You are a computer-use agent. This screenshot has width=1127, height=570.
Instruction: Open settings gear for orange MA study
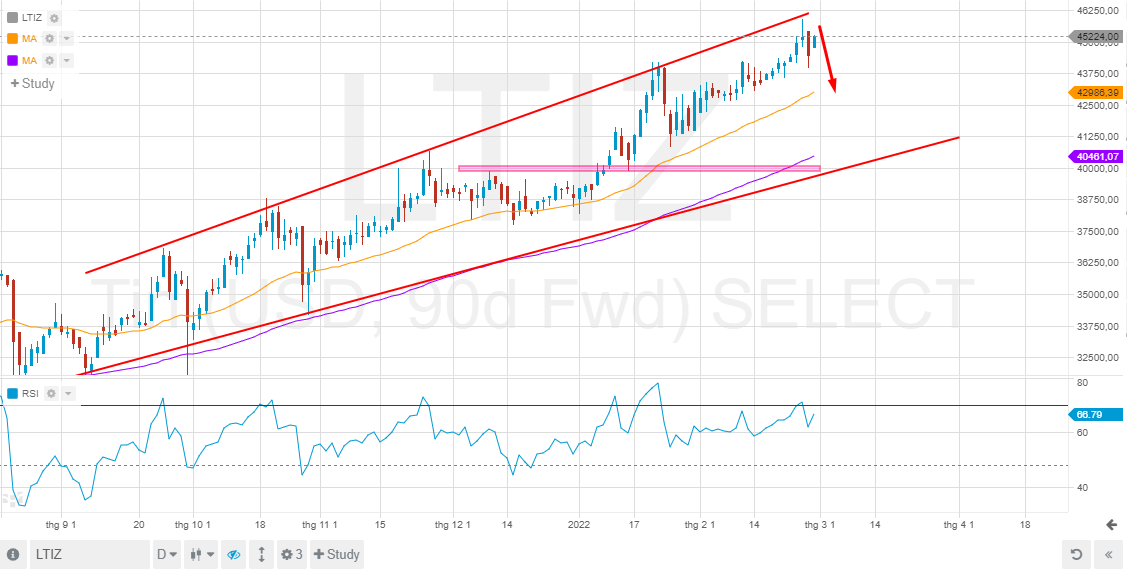[50, 39]
